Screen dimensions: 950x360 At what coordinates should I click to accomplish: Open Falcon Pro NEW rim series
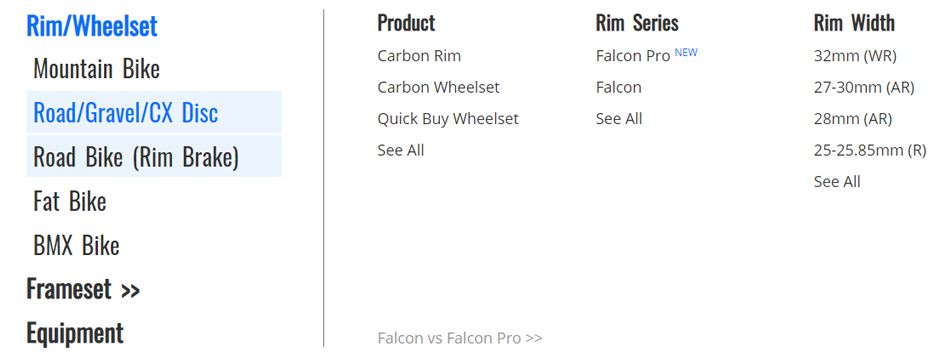tap(646, 55)
